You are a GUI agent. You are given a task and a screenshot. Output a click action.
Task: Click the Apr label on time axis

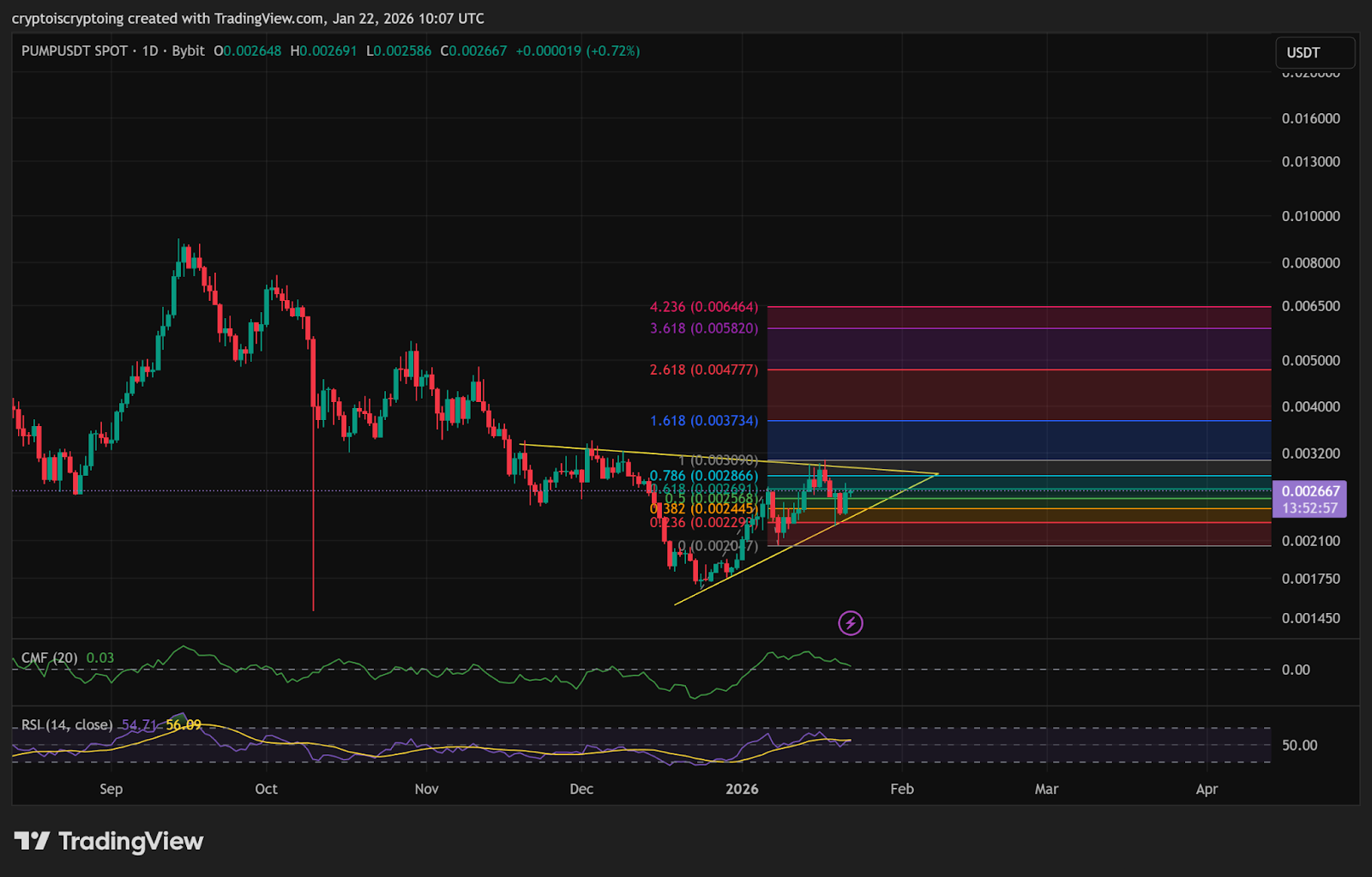coord(1207,790)
